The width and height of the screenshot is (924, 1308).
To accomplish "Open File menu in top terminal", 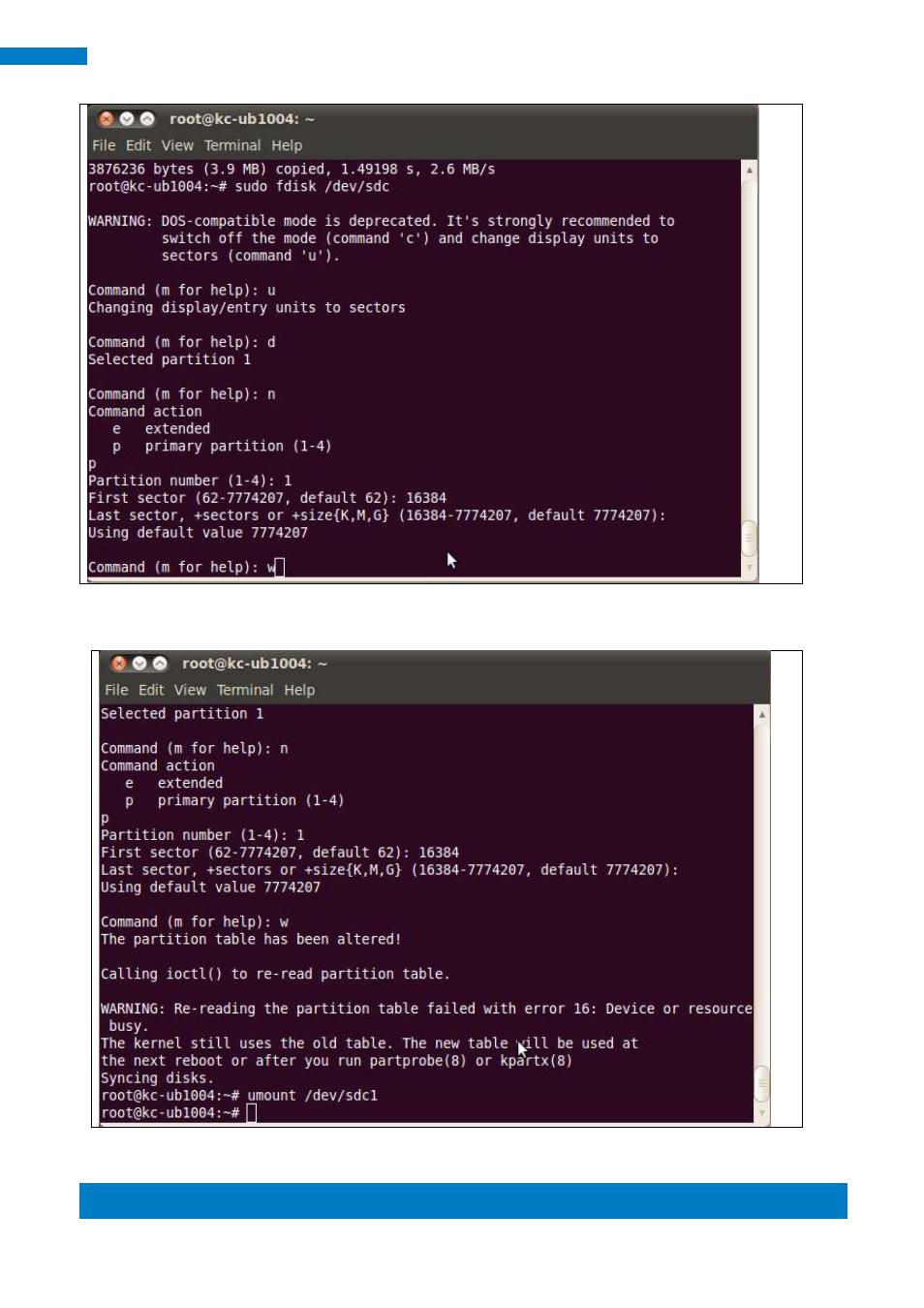I will click(x=104, y=145).
